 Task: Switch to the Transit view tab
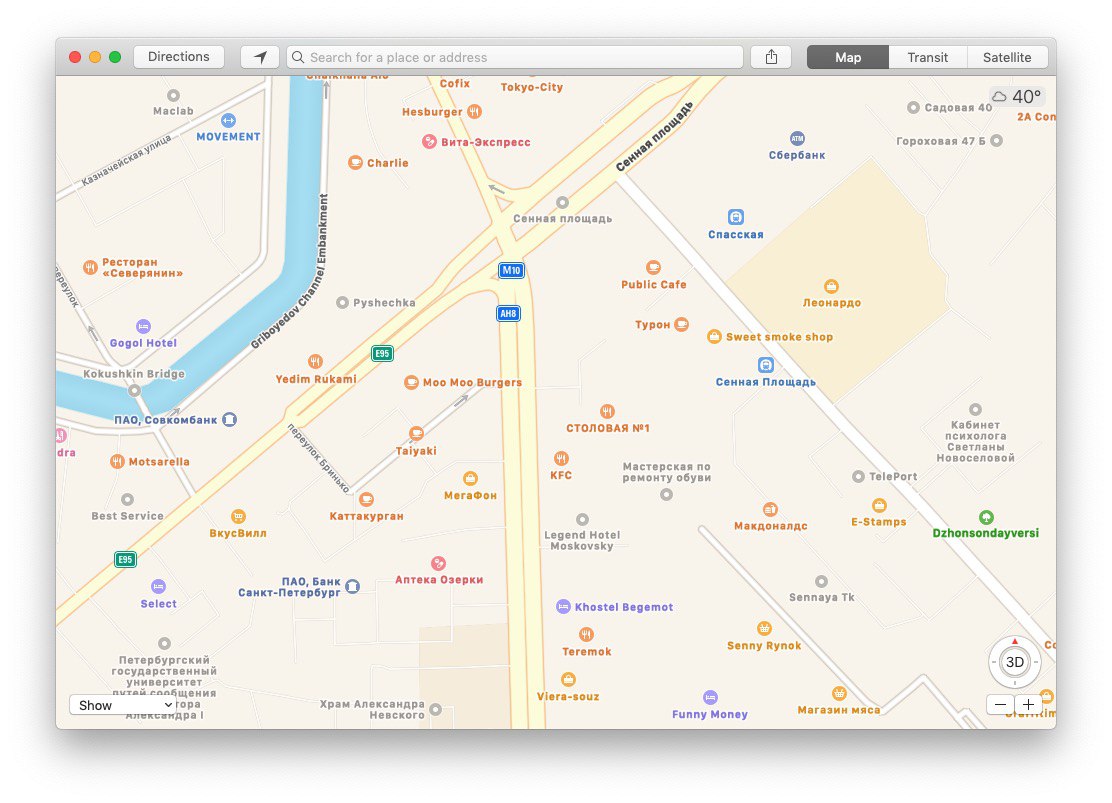point(928,57)
